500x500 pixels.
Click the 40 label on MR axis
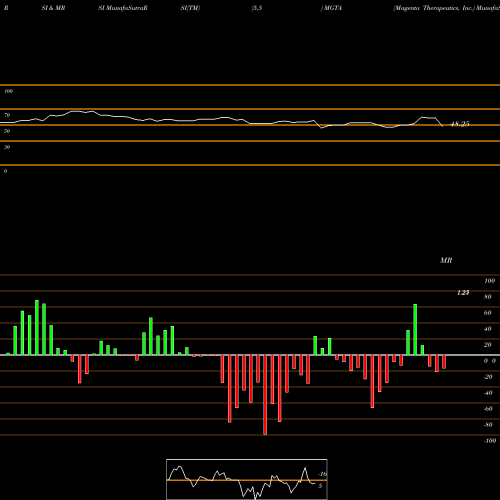[487, 329]
